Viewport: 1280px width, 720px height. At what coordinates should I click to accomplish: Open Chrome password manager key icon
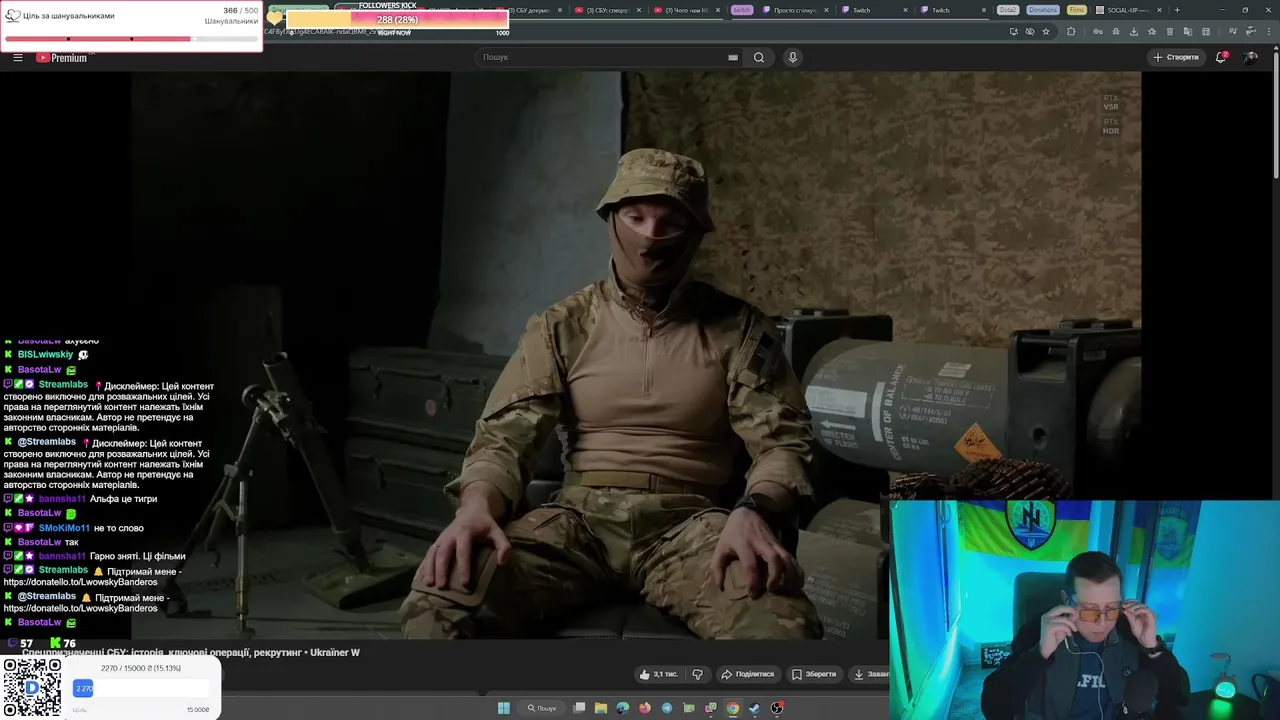[1098, 31]
